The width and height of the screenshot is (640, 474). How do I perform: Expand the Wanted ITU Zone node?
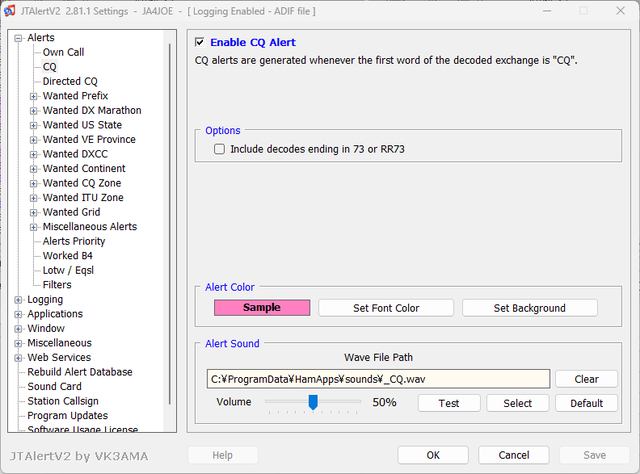pyautogui.click(x=33, y=198)
